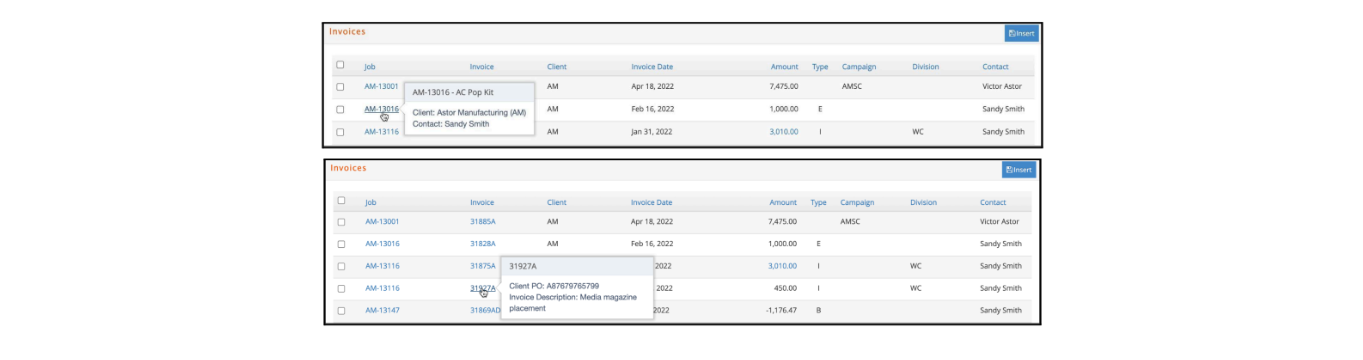Click the Insert button in the upper Invoices panel
Screen dimensions: 1363x360
pyautogui.click(x=1021, y=33)
